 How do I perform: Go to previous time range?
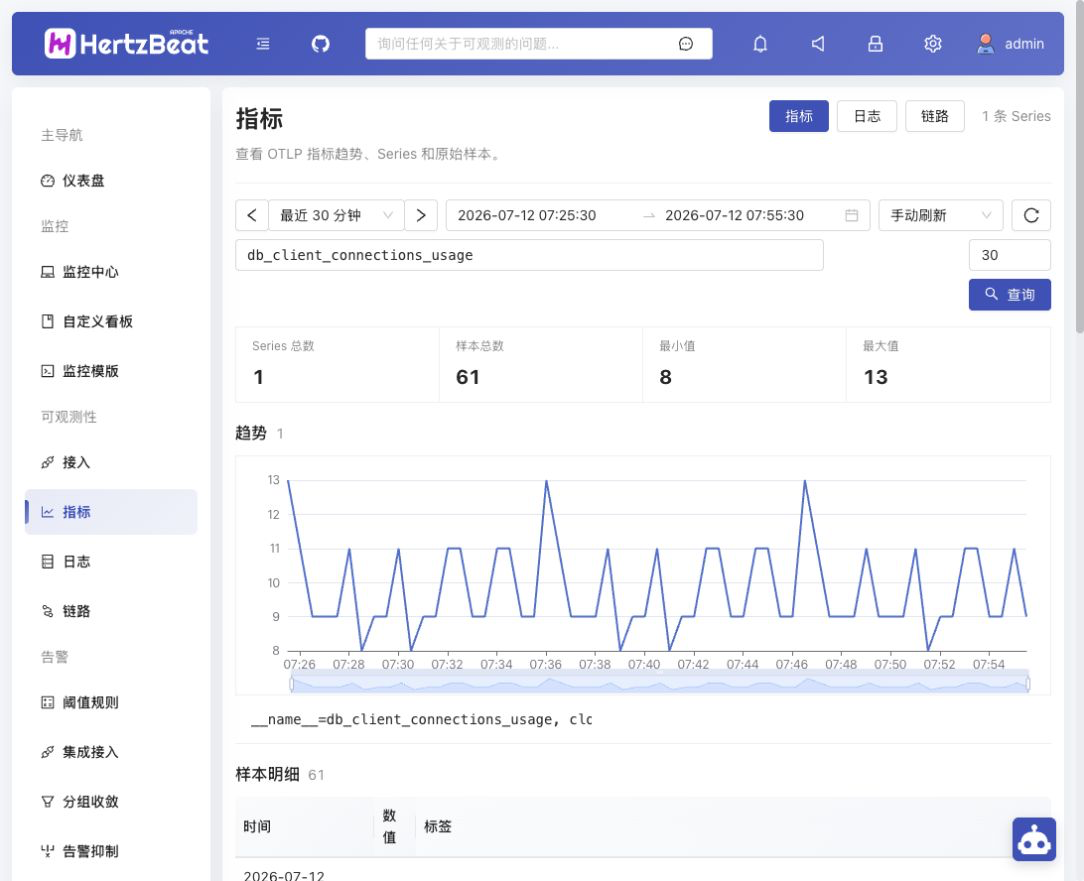(252, 215)
